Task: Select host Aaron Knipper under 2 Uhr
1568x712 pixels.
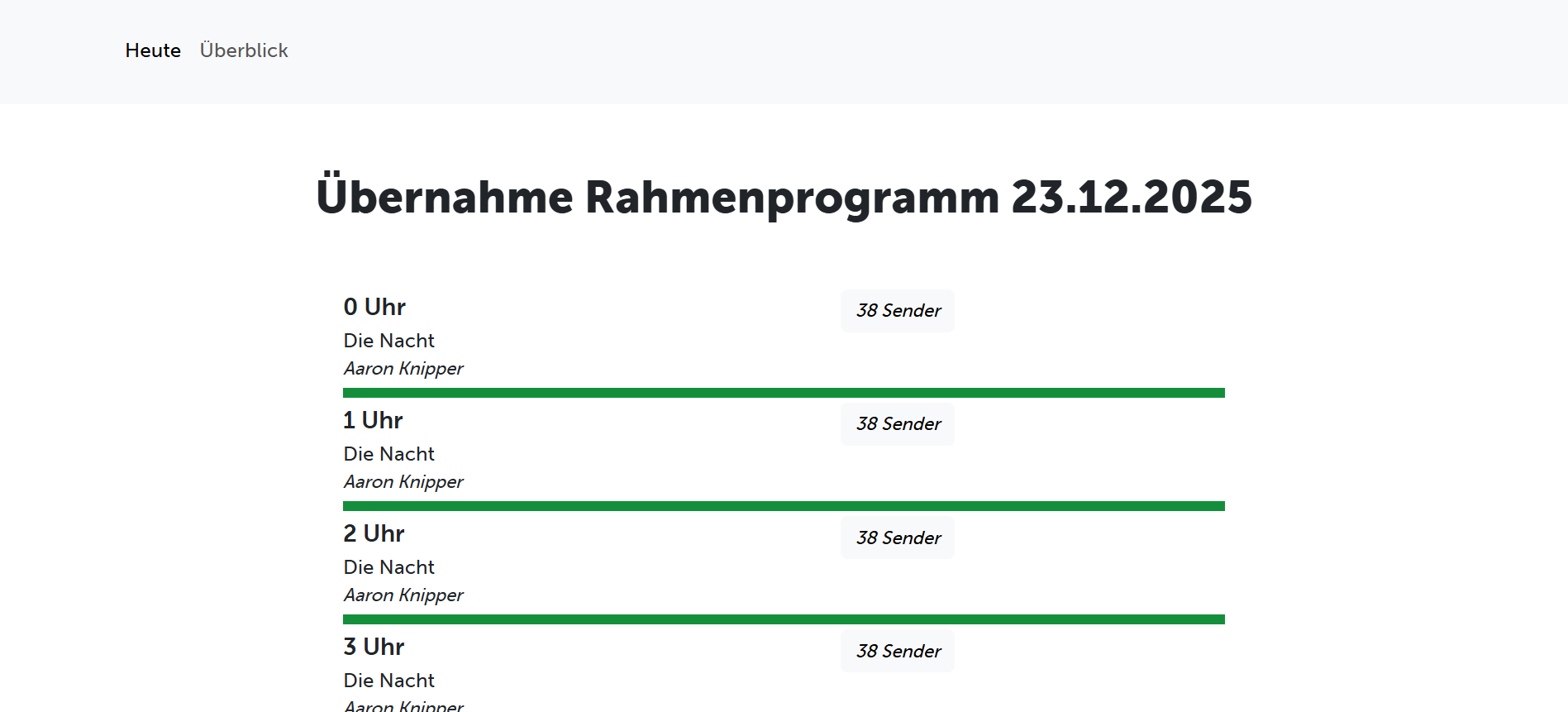Action: (x=403, y=595)
